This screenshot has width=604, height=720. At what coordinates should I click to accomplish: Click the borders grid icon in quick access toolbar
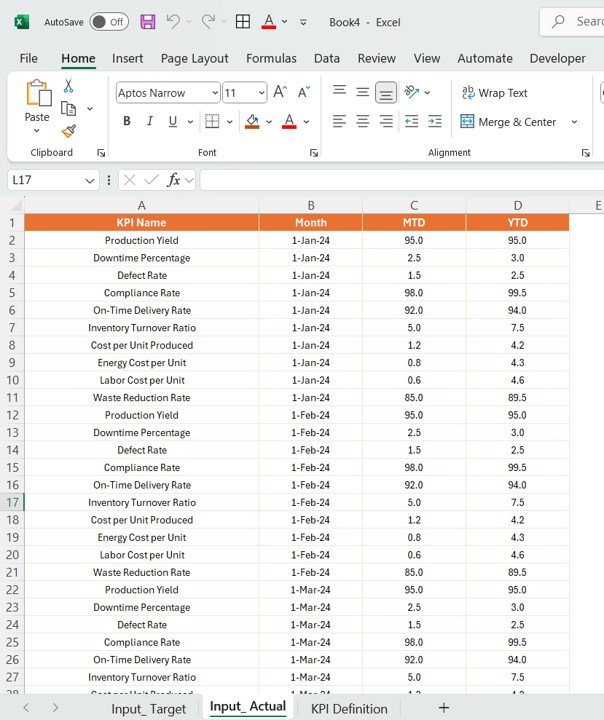(243, 22)
